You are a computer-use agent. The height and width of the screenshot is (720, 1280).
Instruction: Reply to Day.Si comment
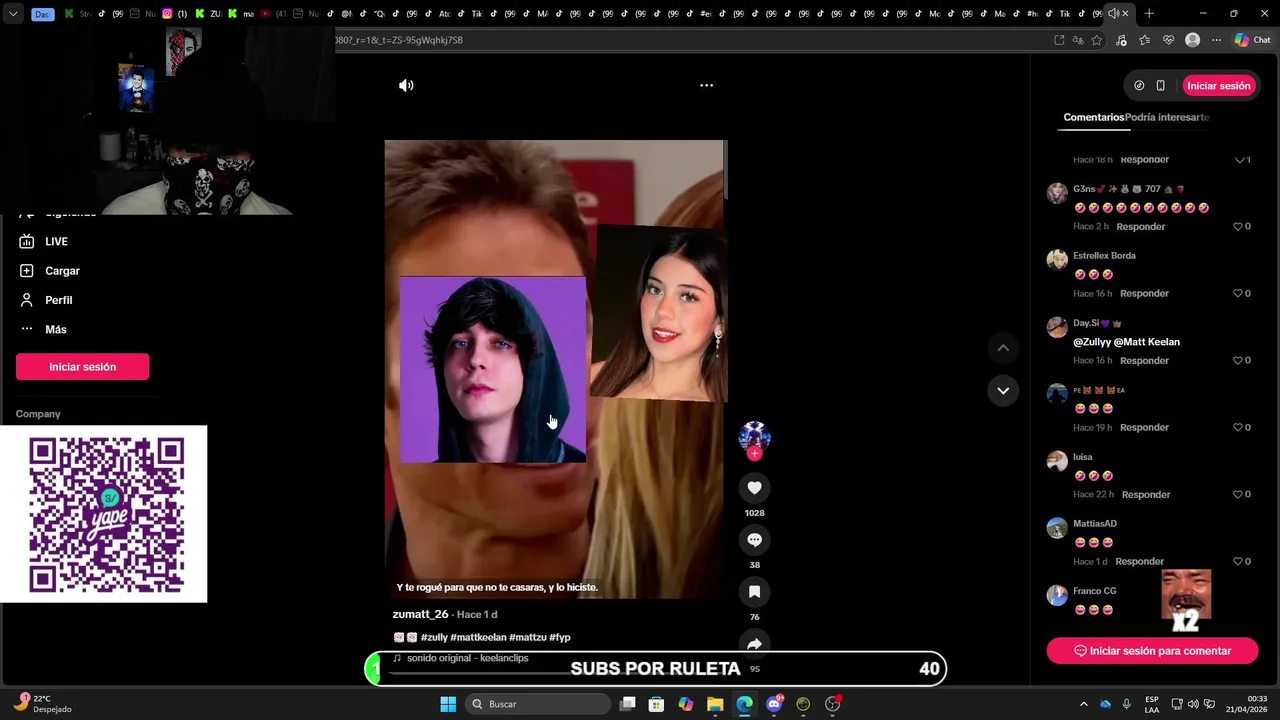[1145, 361]
